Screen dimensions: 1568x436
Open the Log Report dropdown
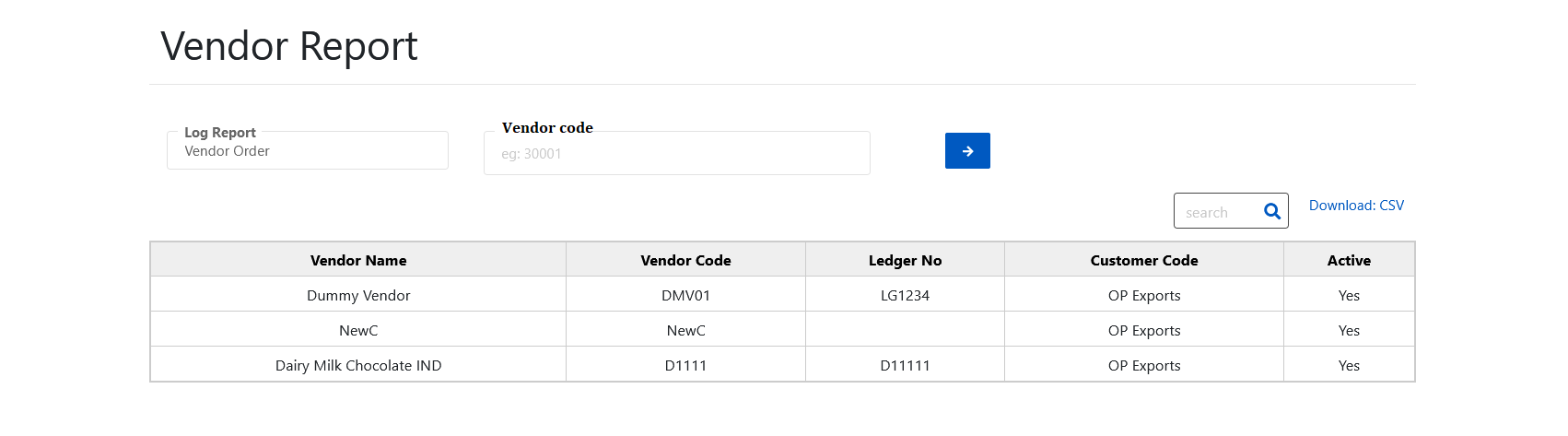307,151
